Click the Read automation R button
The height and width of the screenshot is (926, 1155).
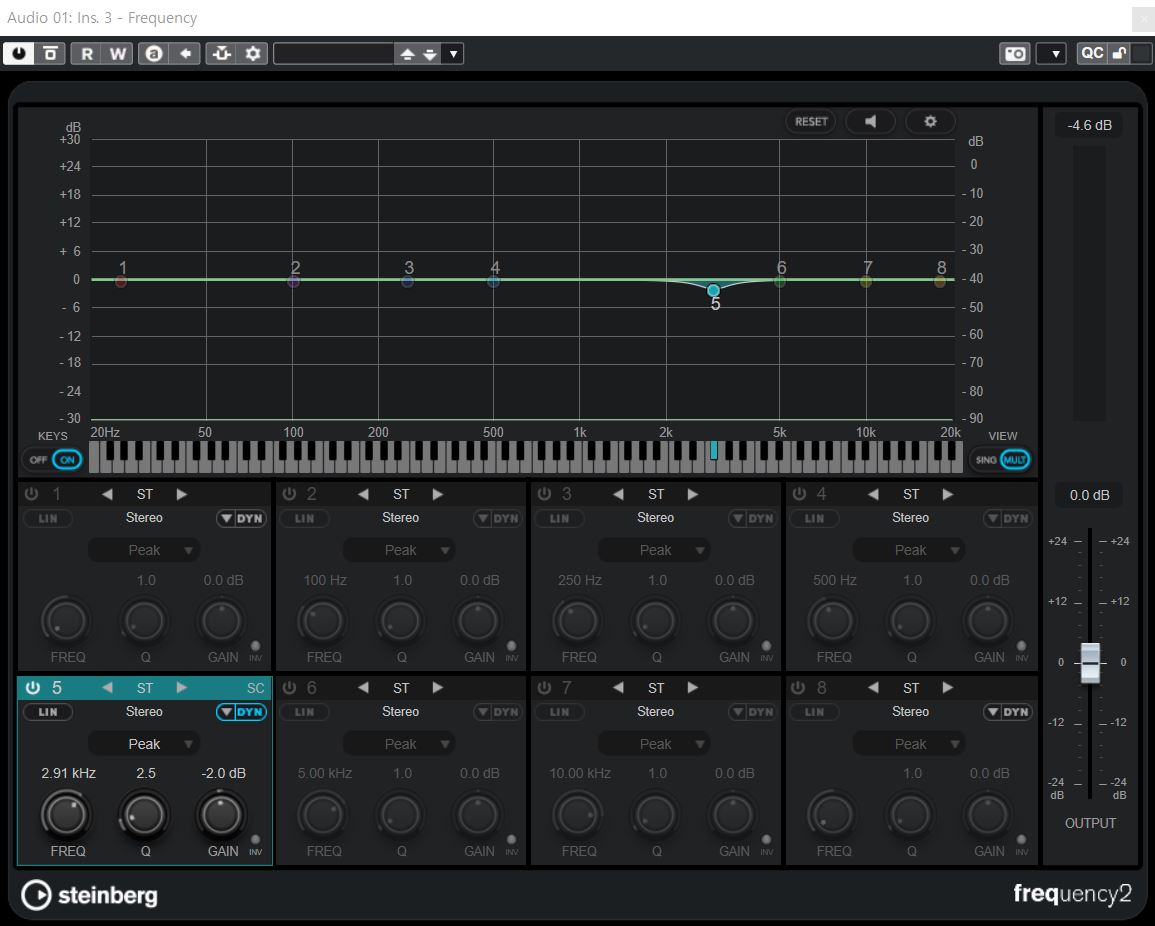pyautogui.click(x=87, y=54)
